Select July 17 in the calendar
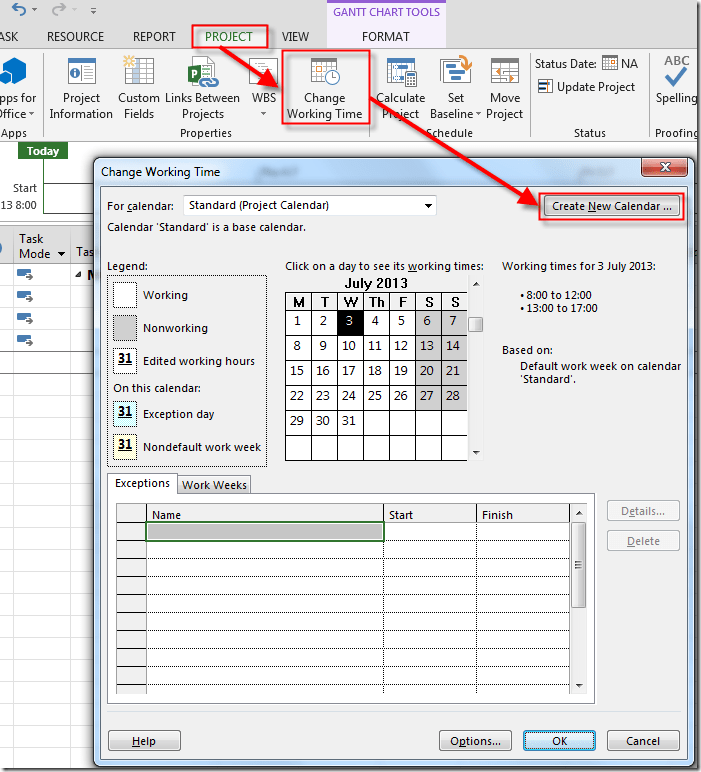This screenshot has width=701, height=772. (x=349, y=370)
